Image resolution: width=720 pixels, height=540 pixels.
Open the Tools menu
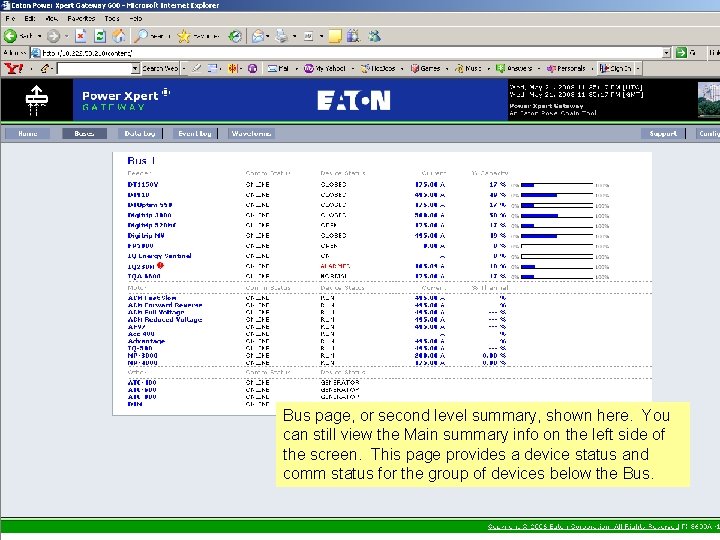tap(112, 18)
